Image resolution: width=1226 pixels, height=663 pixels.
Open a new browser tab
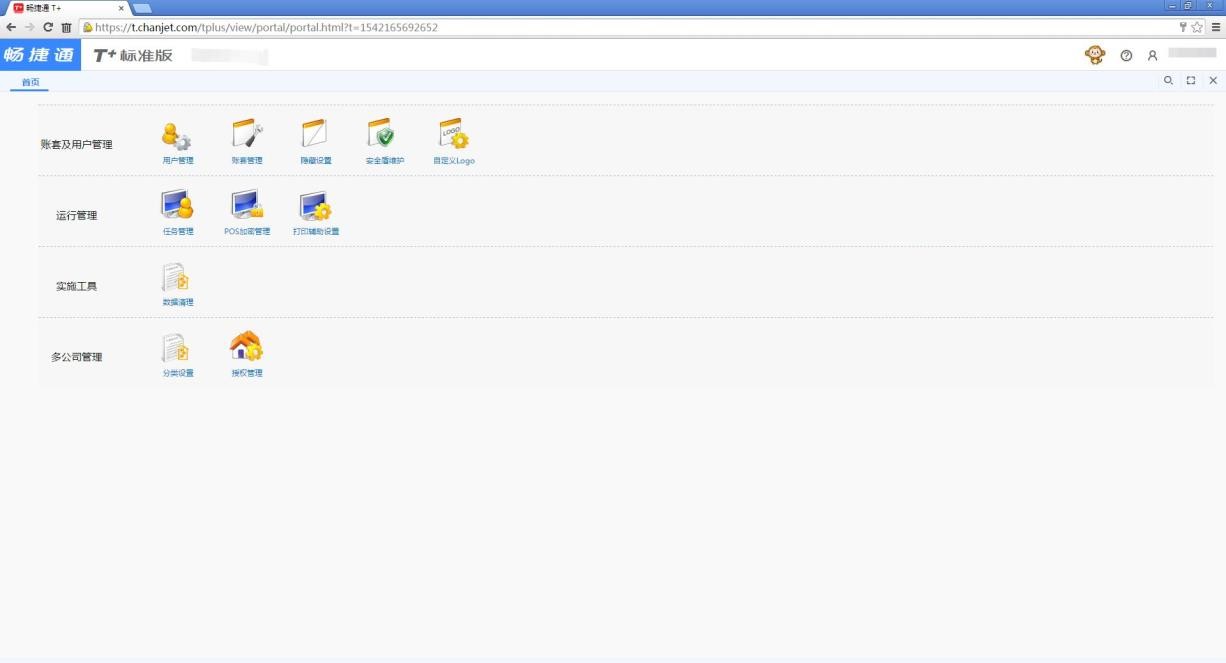[x=141, y=8]
